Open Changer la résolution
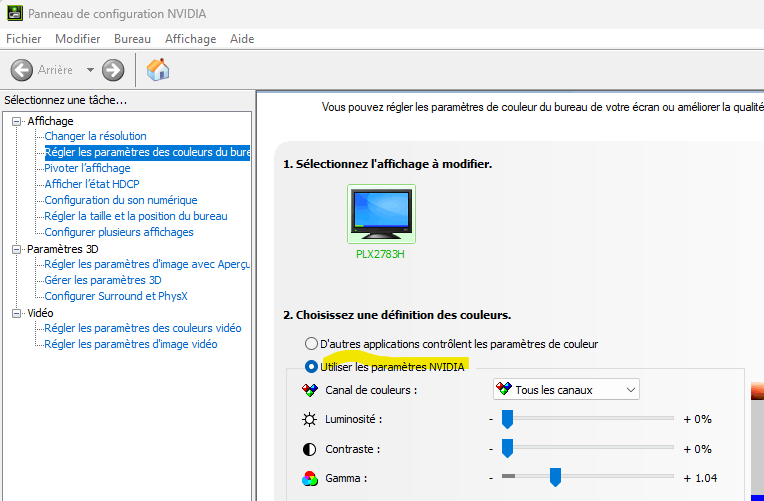 point(96,136)
